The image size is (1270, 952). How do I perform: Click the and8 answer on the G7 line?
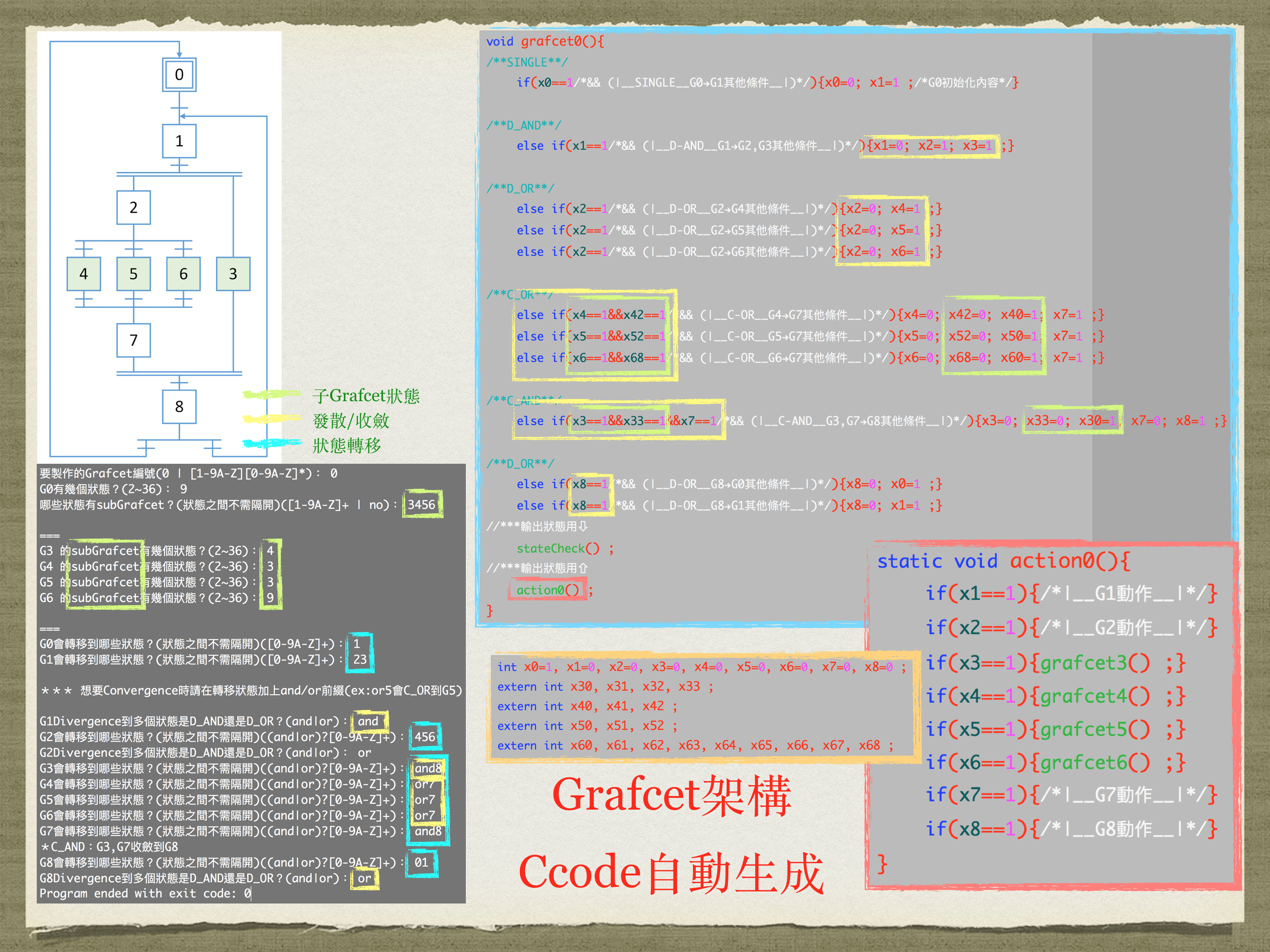coord(428,831)
